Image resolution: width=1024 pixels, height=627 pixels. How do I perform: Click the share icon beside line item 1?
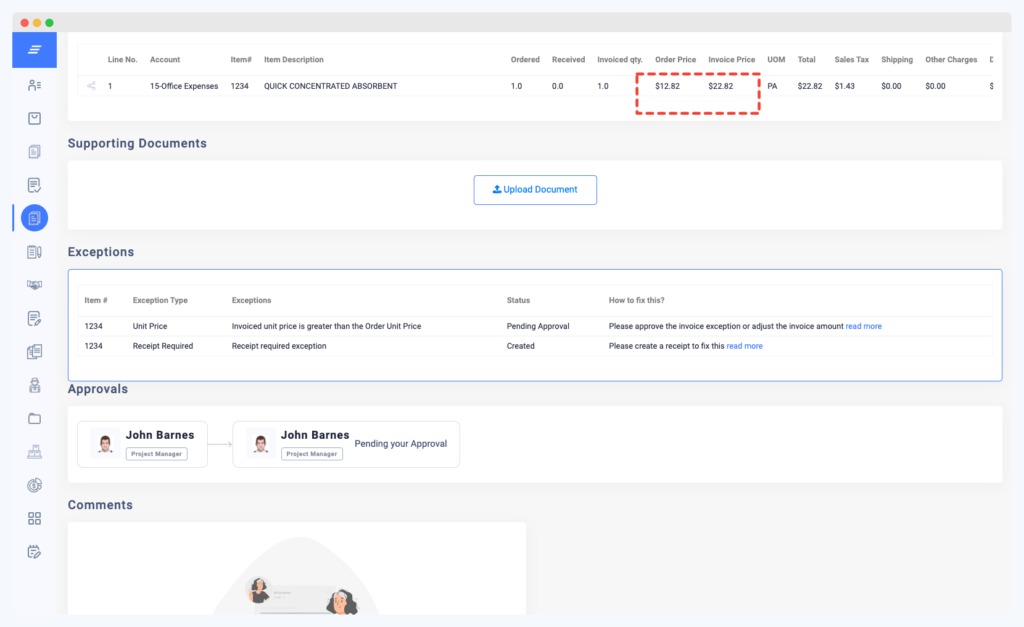90,86
